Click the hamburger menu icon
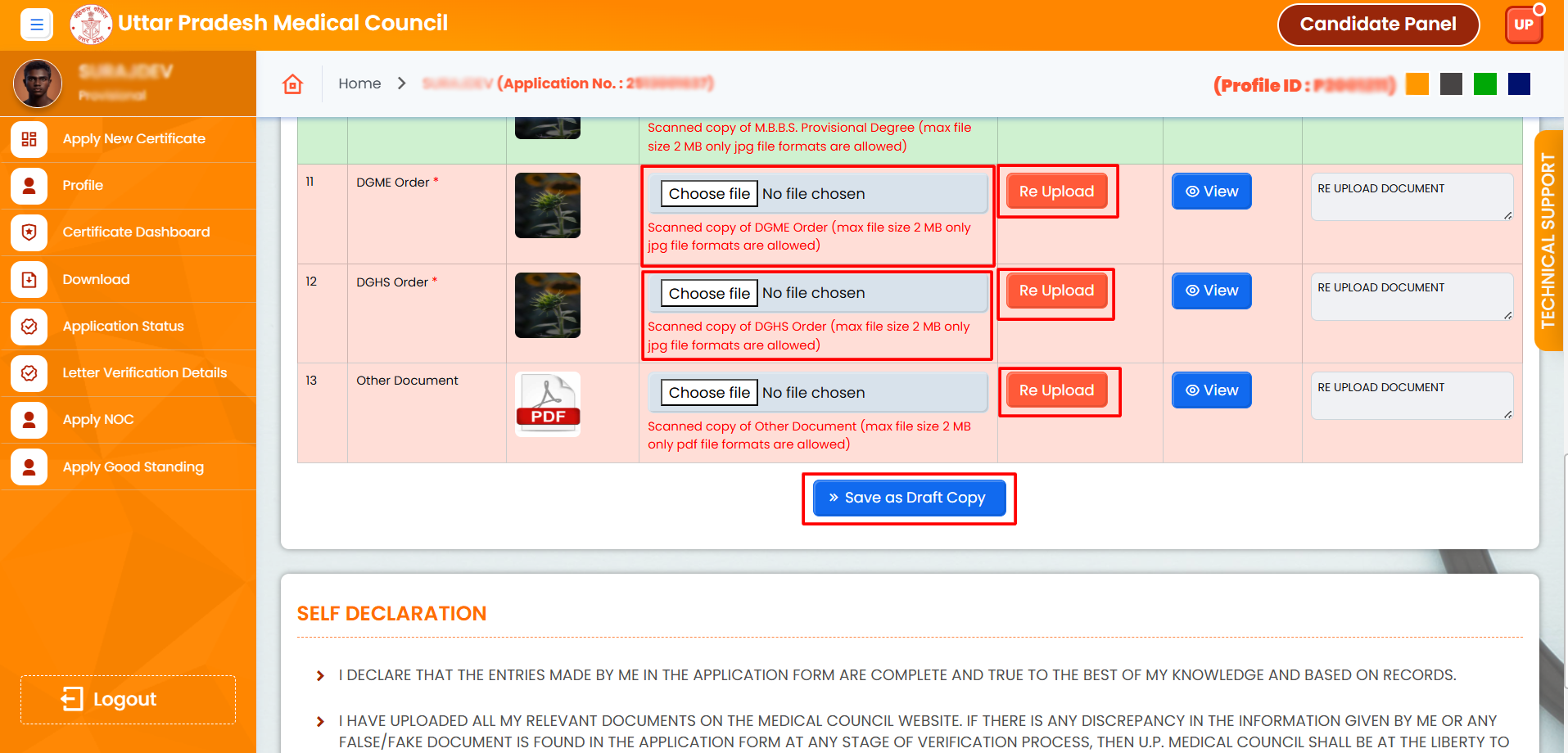Image resolution: width=1568 pixels, height=753 pixels. click(36, 25)
